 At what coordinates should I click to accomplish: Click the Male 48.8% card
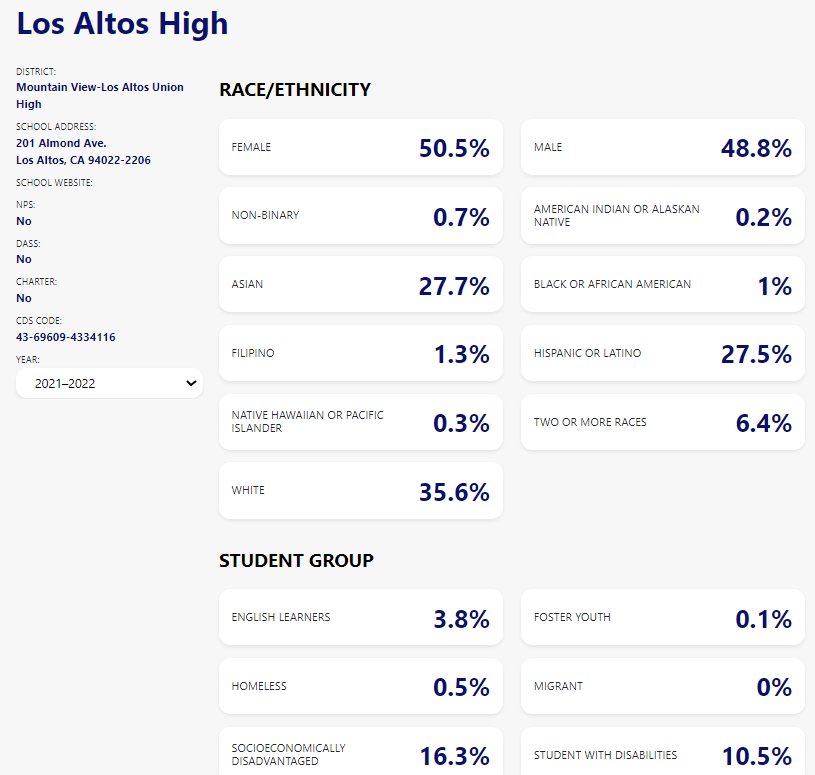tap(662, 148)
